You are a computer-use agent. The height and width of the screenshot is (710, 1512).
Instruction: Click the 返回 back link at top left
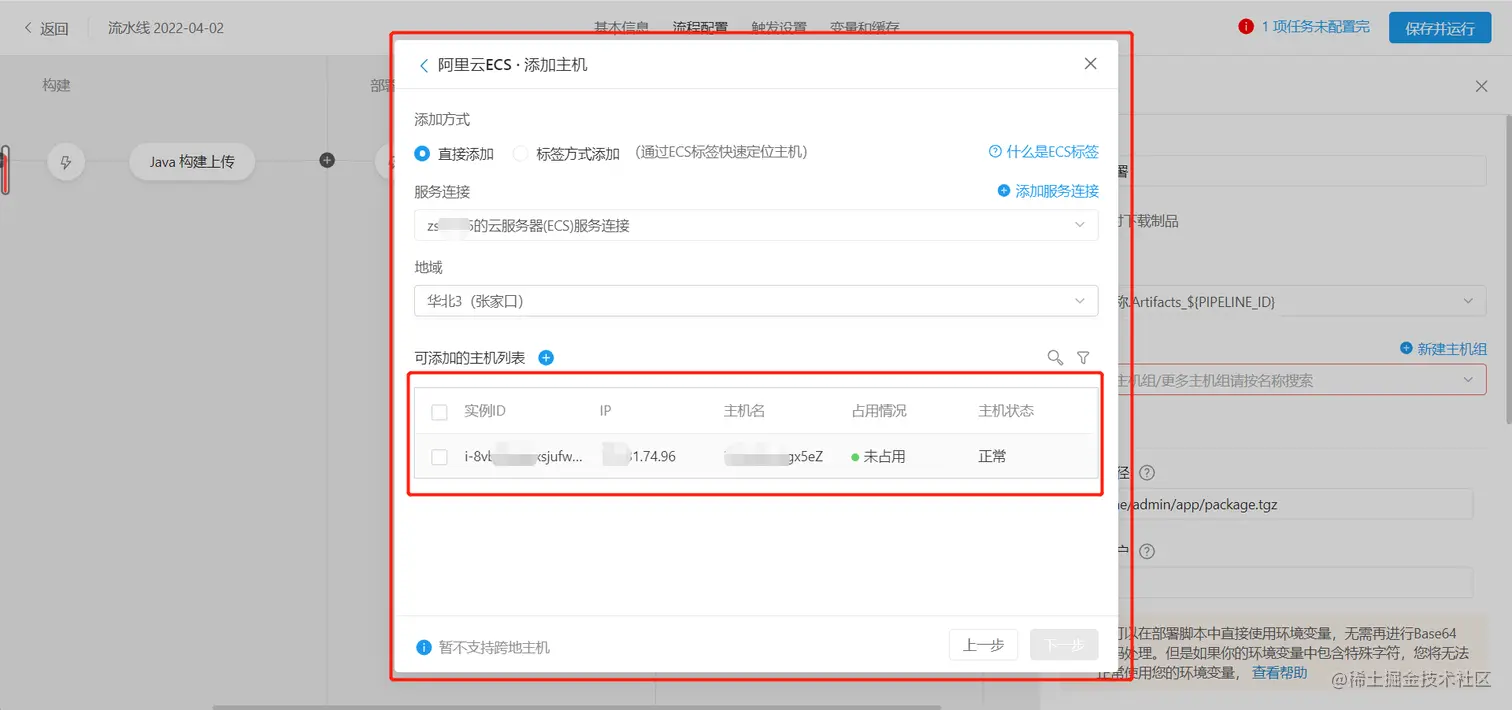[x=46, y=28]
